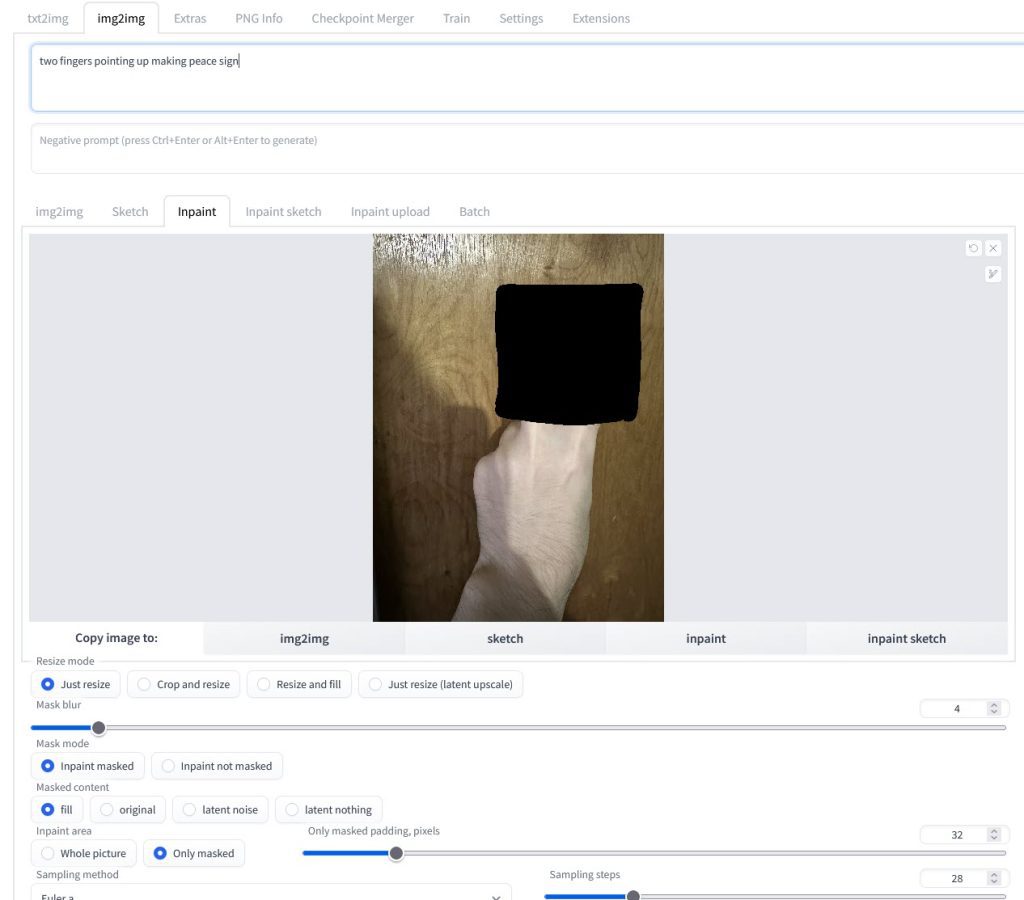The image size is (1024, 900).
Task: Adjust the Sampling steps slider handle
Action: click(633, 896)
